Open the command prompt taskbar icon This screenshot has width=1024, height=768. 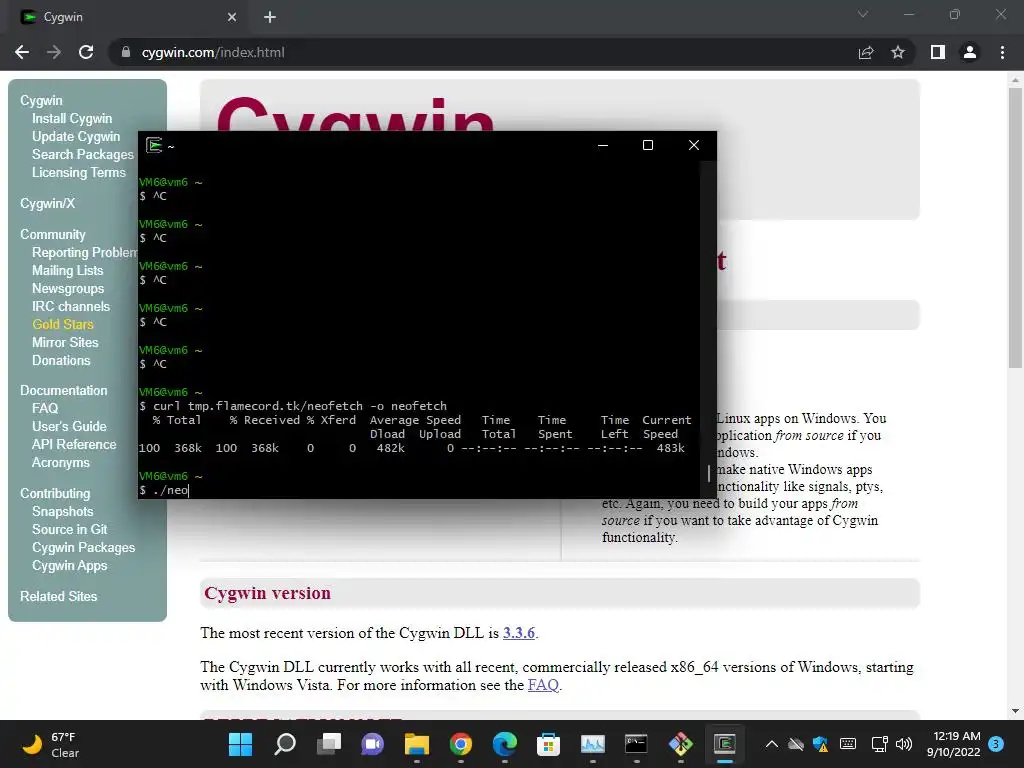tap(636, 744)
